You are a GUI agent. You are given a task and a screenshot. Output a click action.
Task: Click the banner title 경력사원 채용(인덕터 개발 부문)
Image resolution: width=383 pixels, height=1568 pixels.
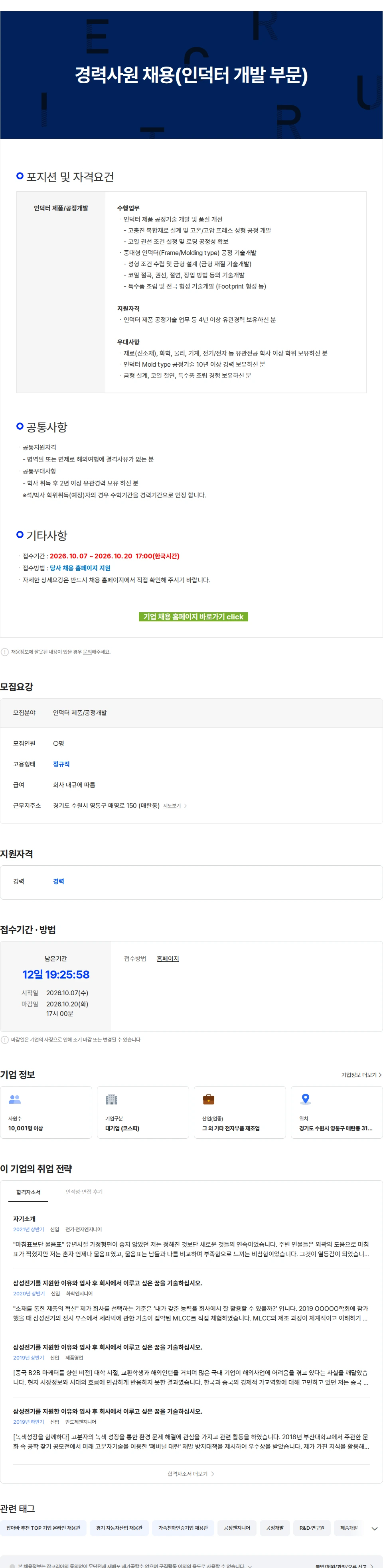(x=191, y=75)
